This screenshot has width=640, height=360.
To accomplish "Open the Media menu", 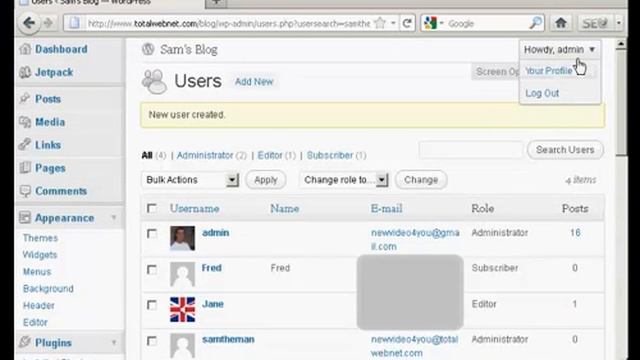I will pos(50,122).
